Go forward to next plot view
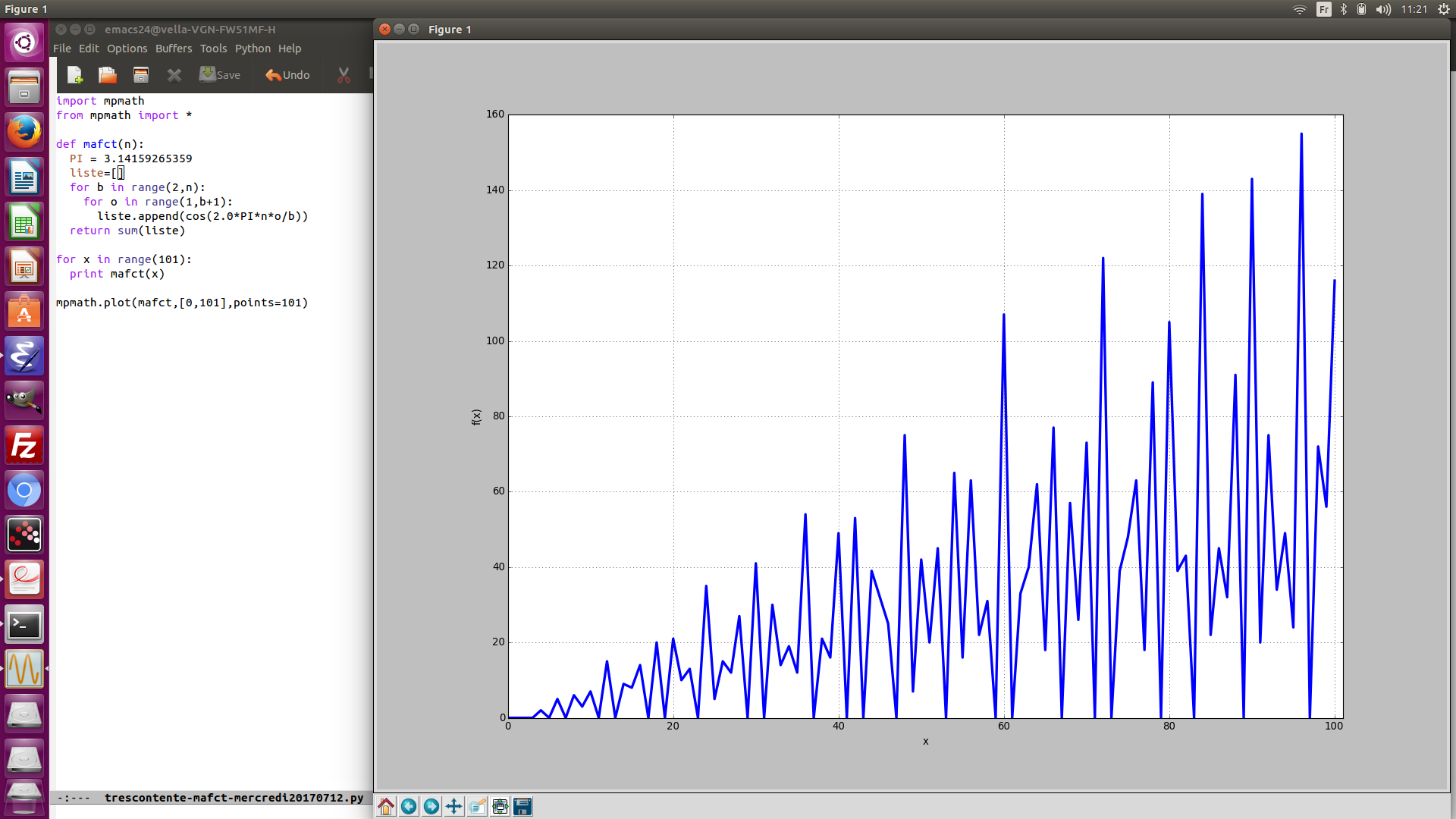Image resolution: width=1456 pixels, height=819 pixels. [x=431, y=806]
